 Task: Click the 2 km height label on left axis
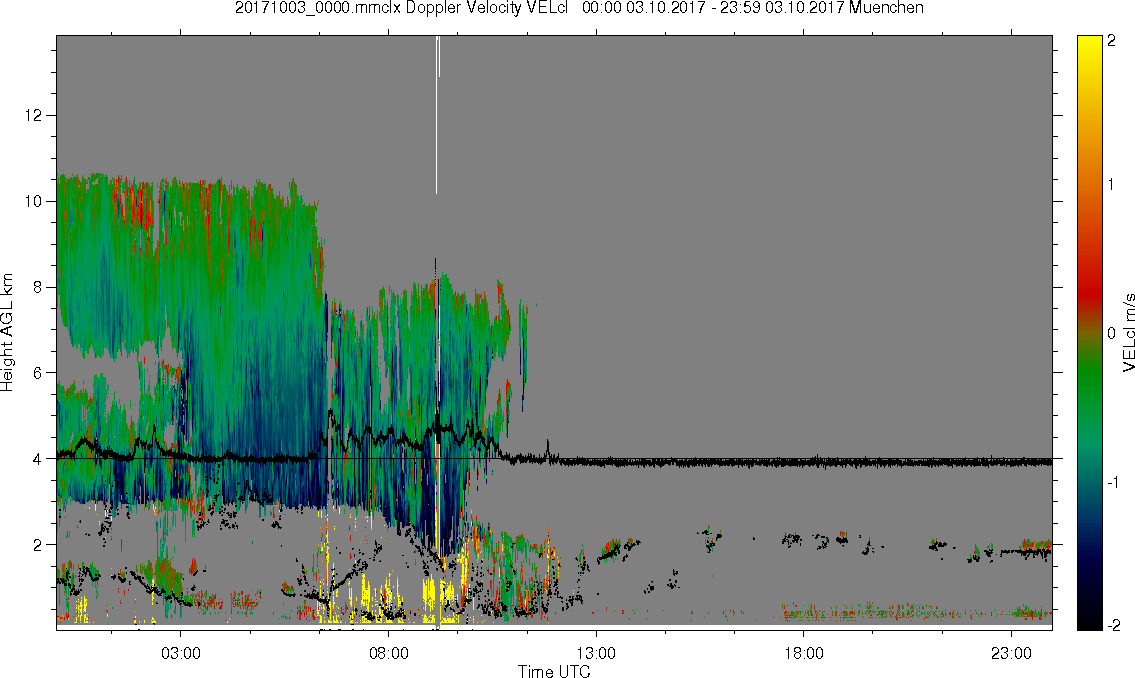tap(38, 544)
